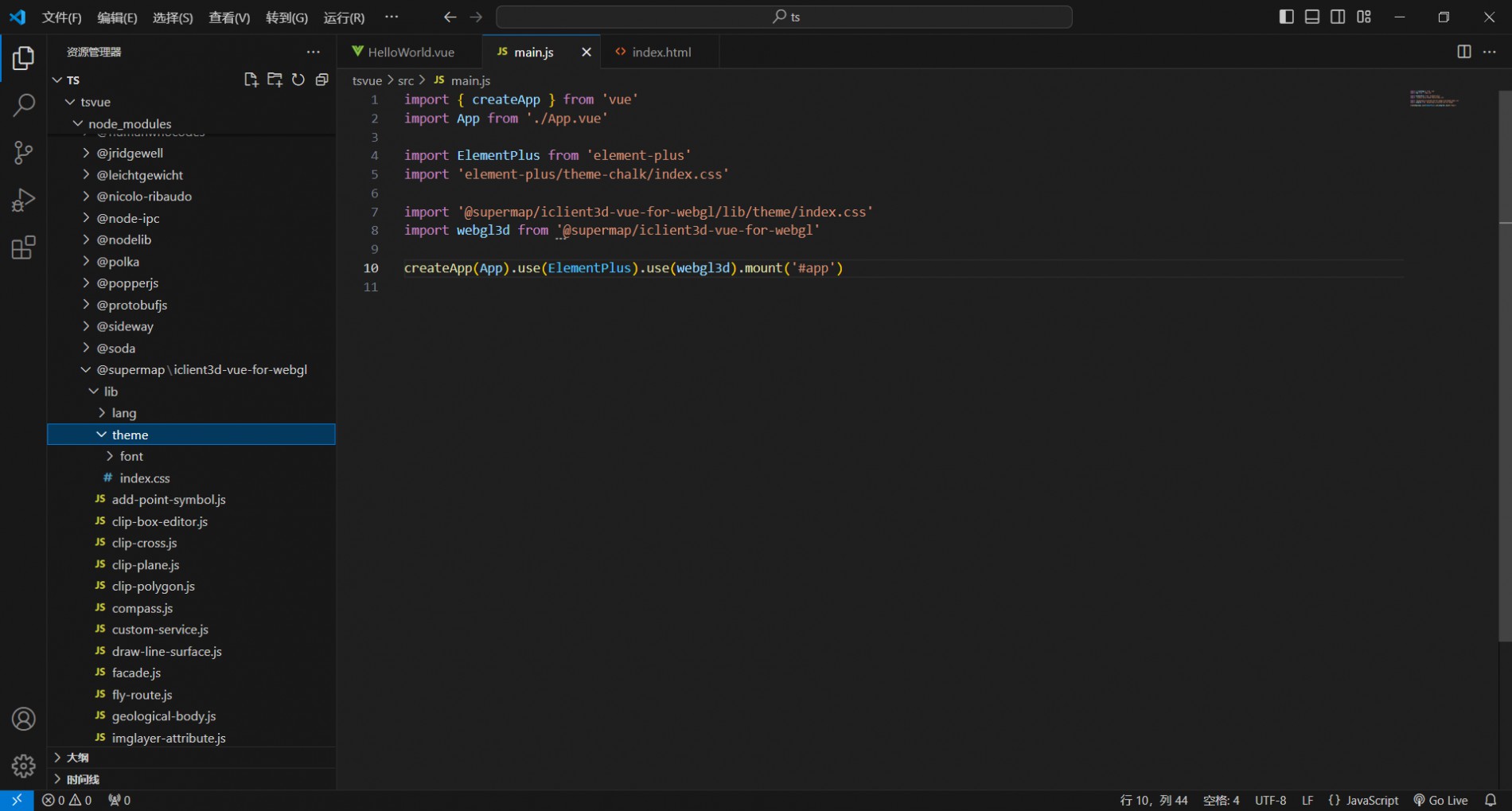Open the Run menu (运行)

[x=344, y=18]
